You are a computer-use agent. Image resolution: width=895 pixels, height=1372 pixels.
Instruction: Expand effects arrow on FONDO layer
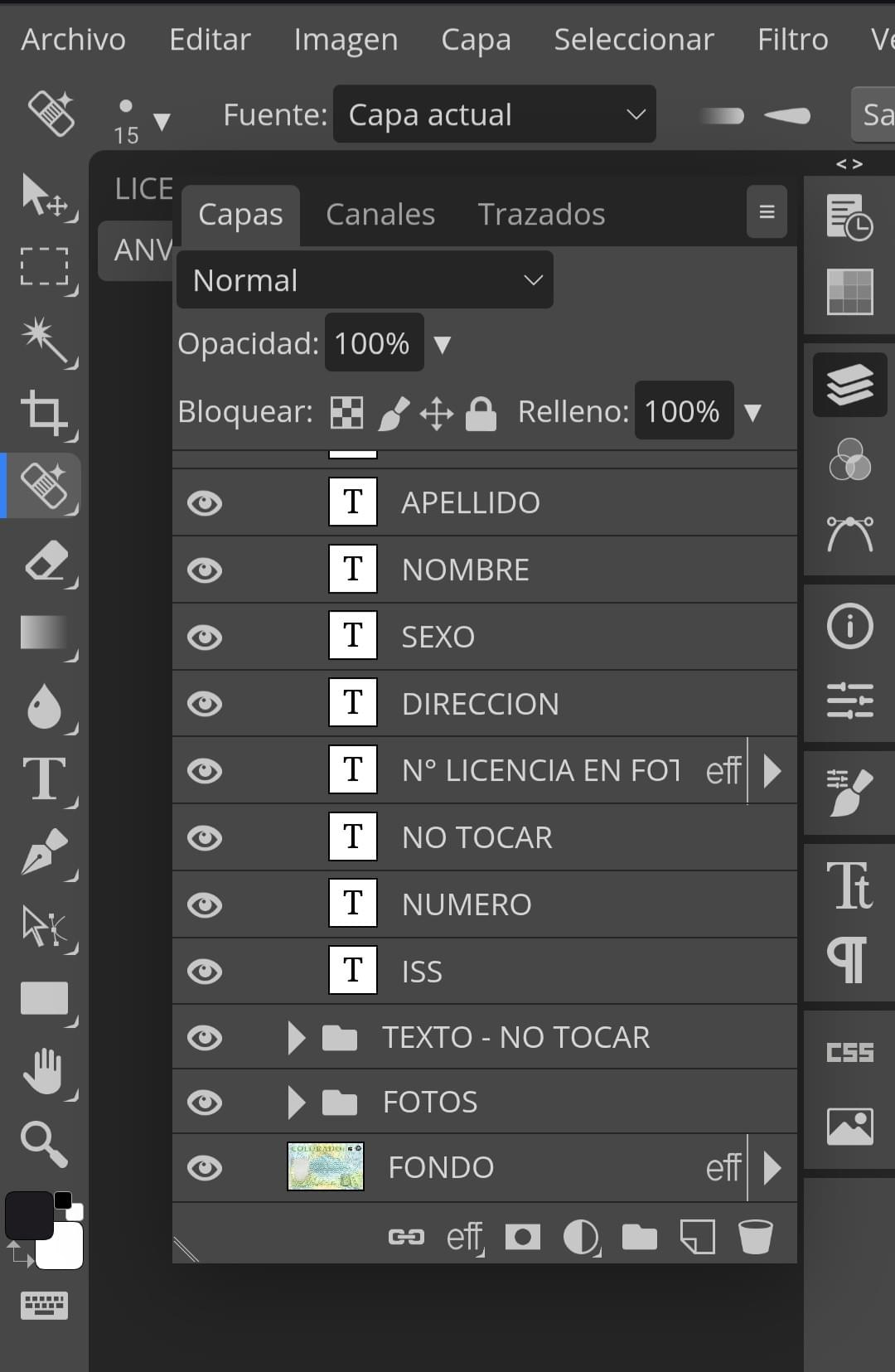[x=772, y=1168]
